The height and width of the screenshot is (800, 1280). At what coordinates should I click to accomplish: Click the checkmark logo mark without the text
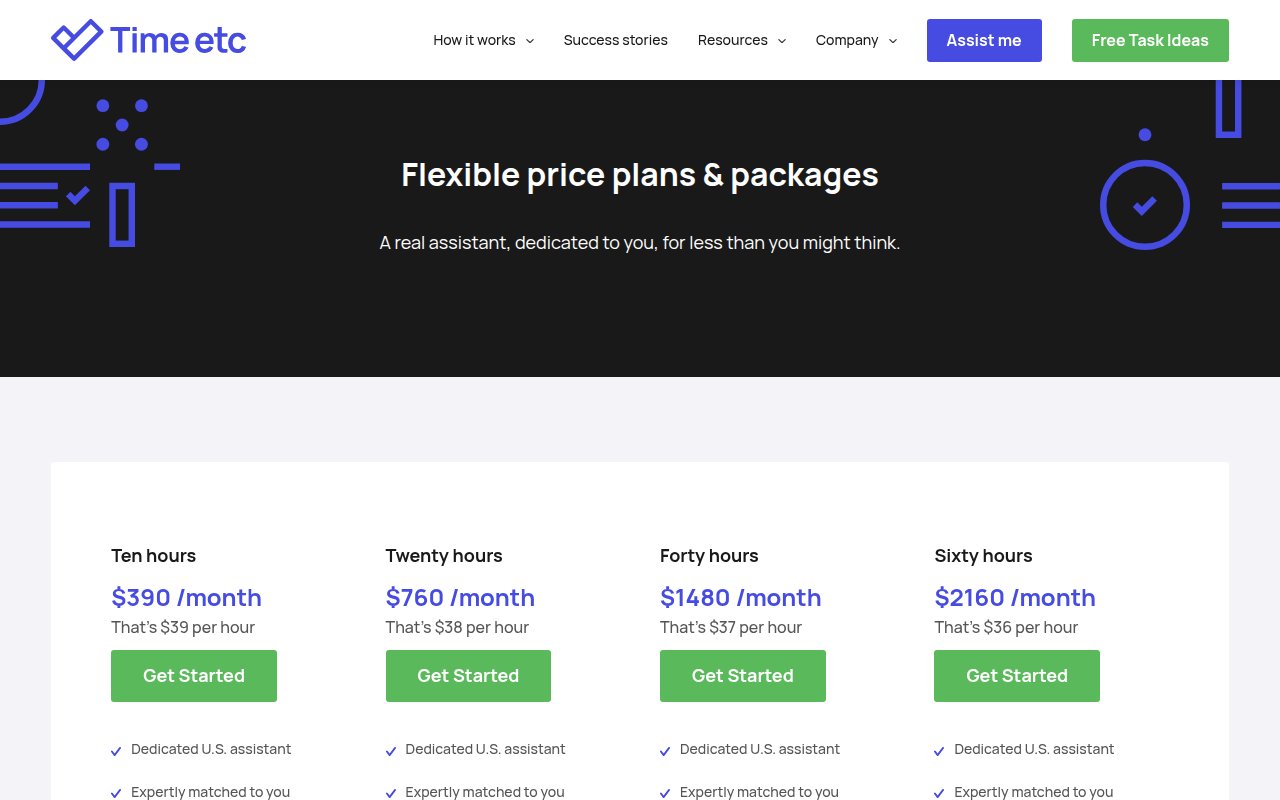(x=75, y=40)
